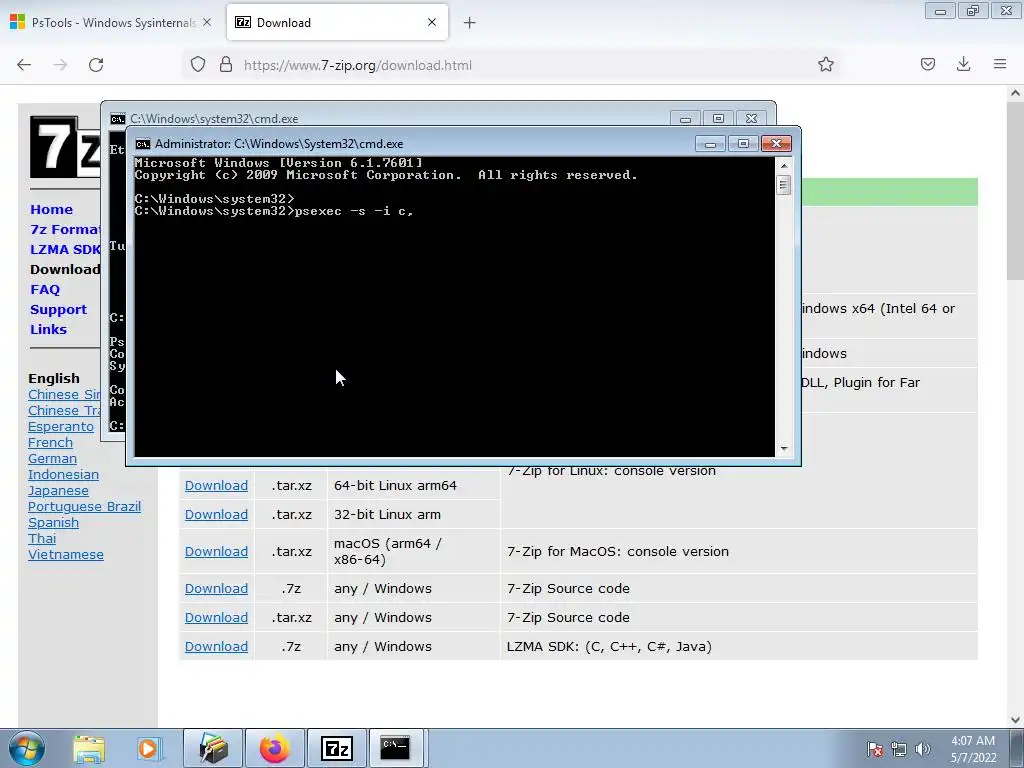
Task: Click the cmd window scroll up arrow
Action: [784, 165]
